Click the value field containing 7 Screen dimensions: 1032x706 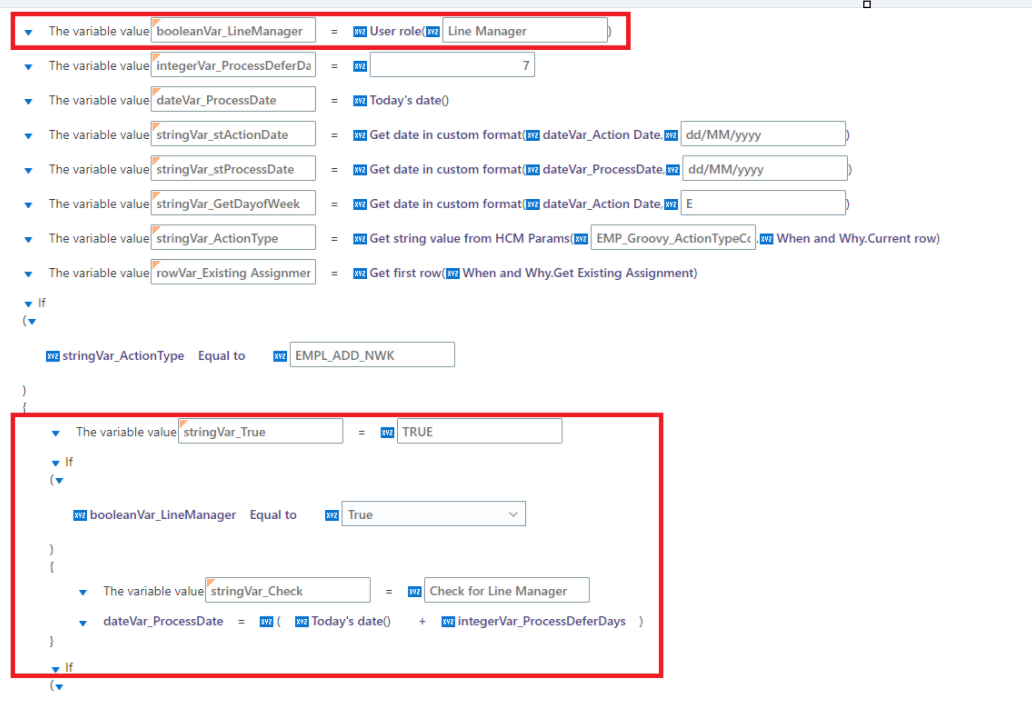(x=452, y=65)
